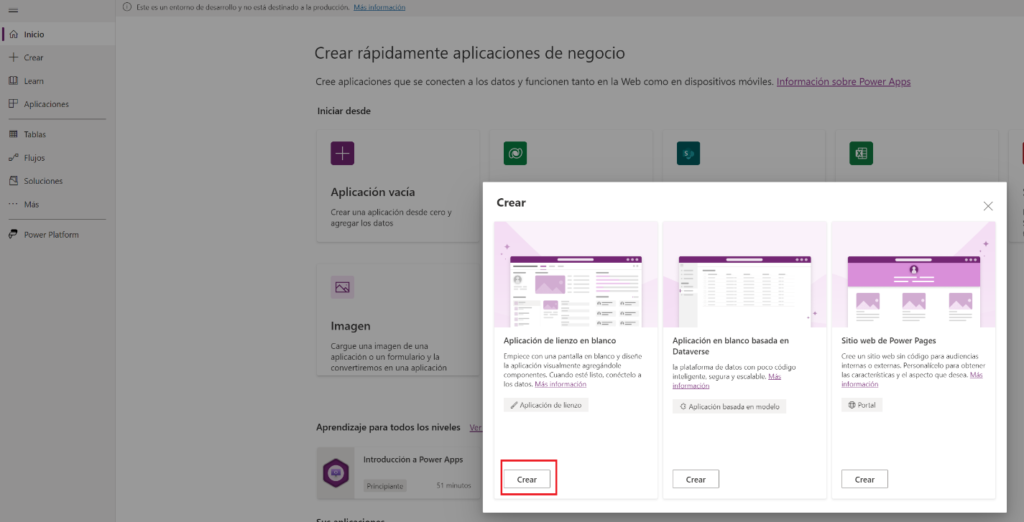Click the Introducción a Power Apps hexagon icon
The height and width of the screenshot is (522, 1024).
click(336, 474)
